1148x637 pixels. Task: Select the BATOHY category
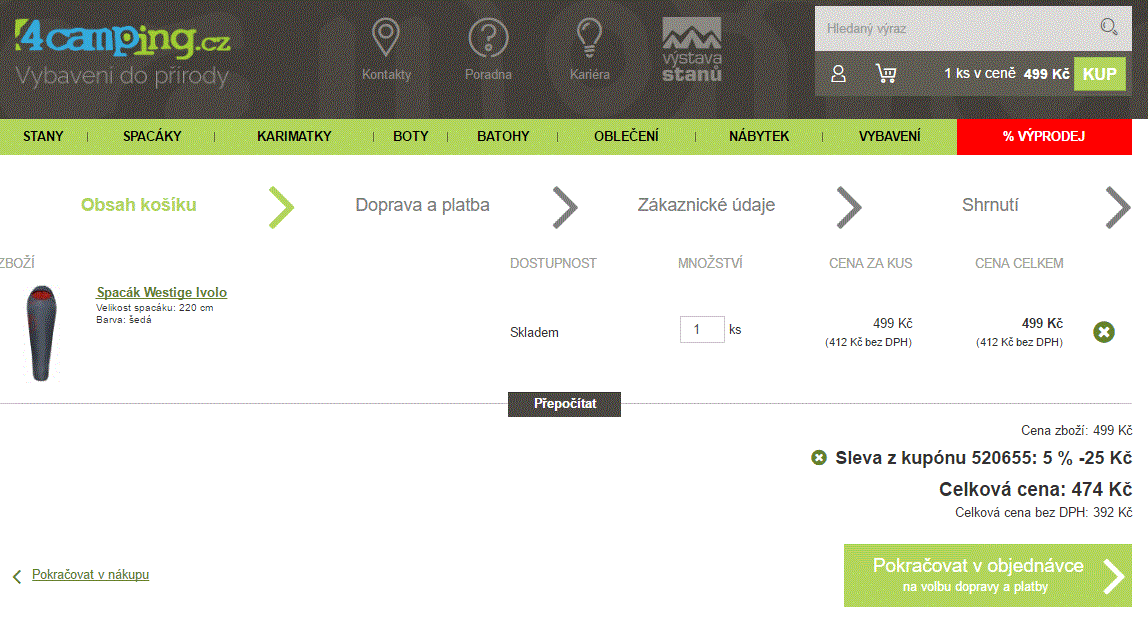tap(503, 137)
